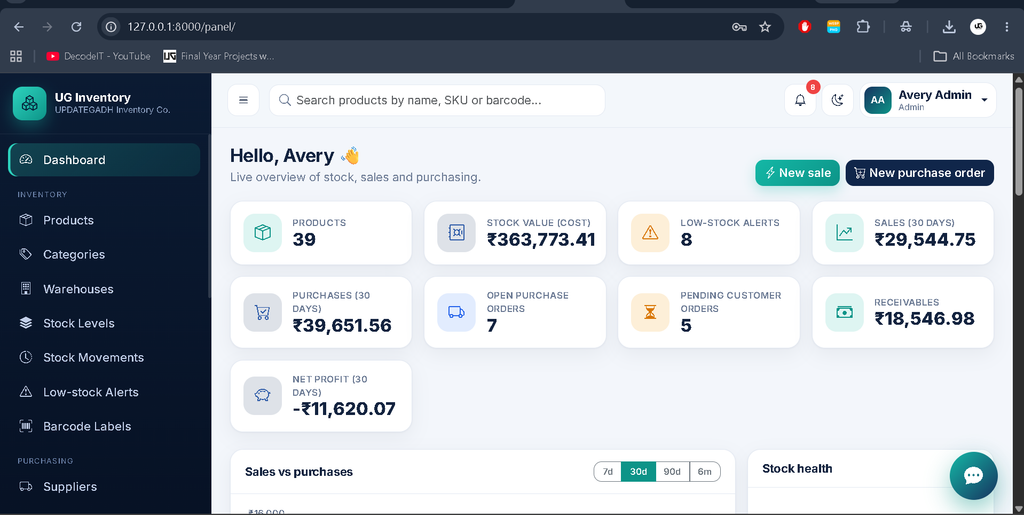The image size is (1024, 515).
Task: Open browser downloads icon
Action: 949,27
